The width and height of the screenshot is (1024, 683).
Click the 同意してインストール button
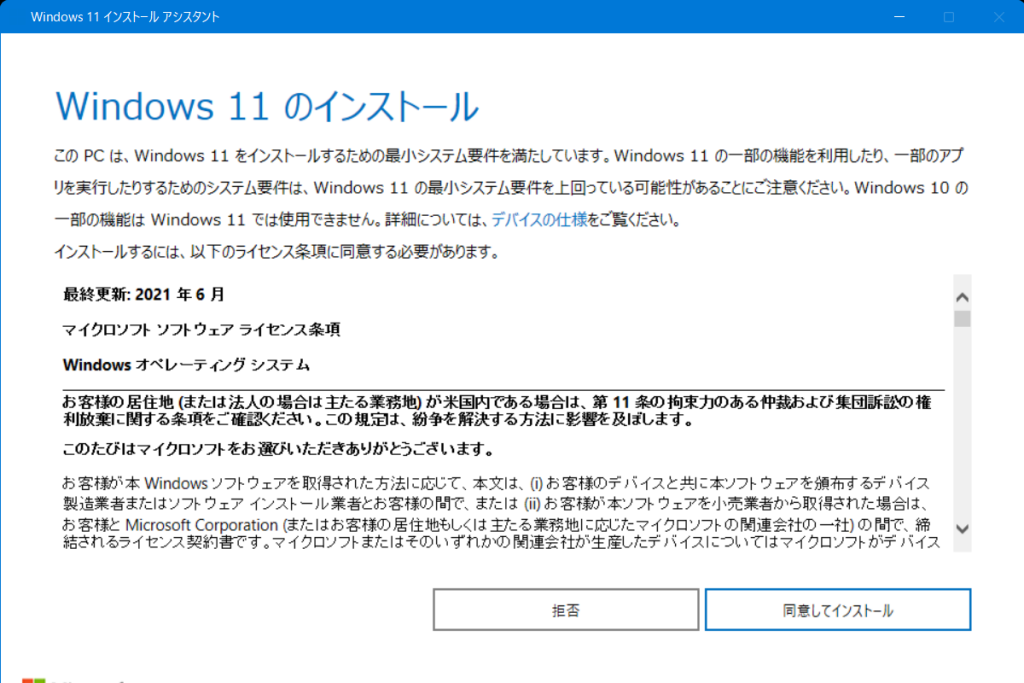(x=838, y=610)
